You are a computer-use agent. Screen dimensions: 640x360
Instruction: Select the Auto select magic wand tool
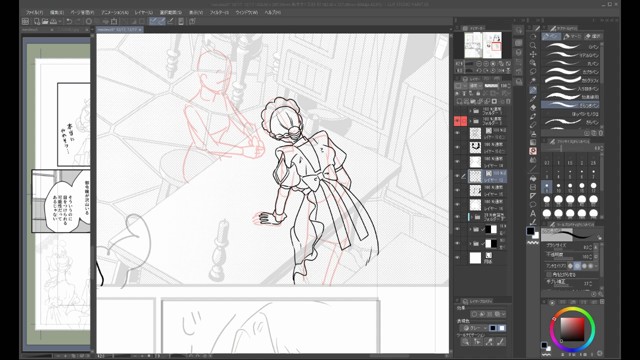tap(533, 81)
